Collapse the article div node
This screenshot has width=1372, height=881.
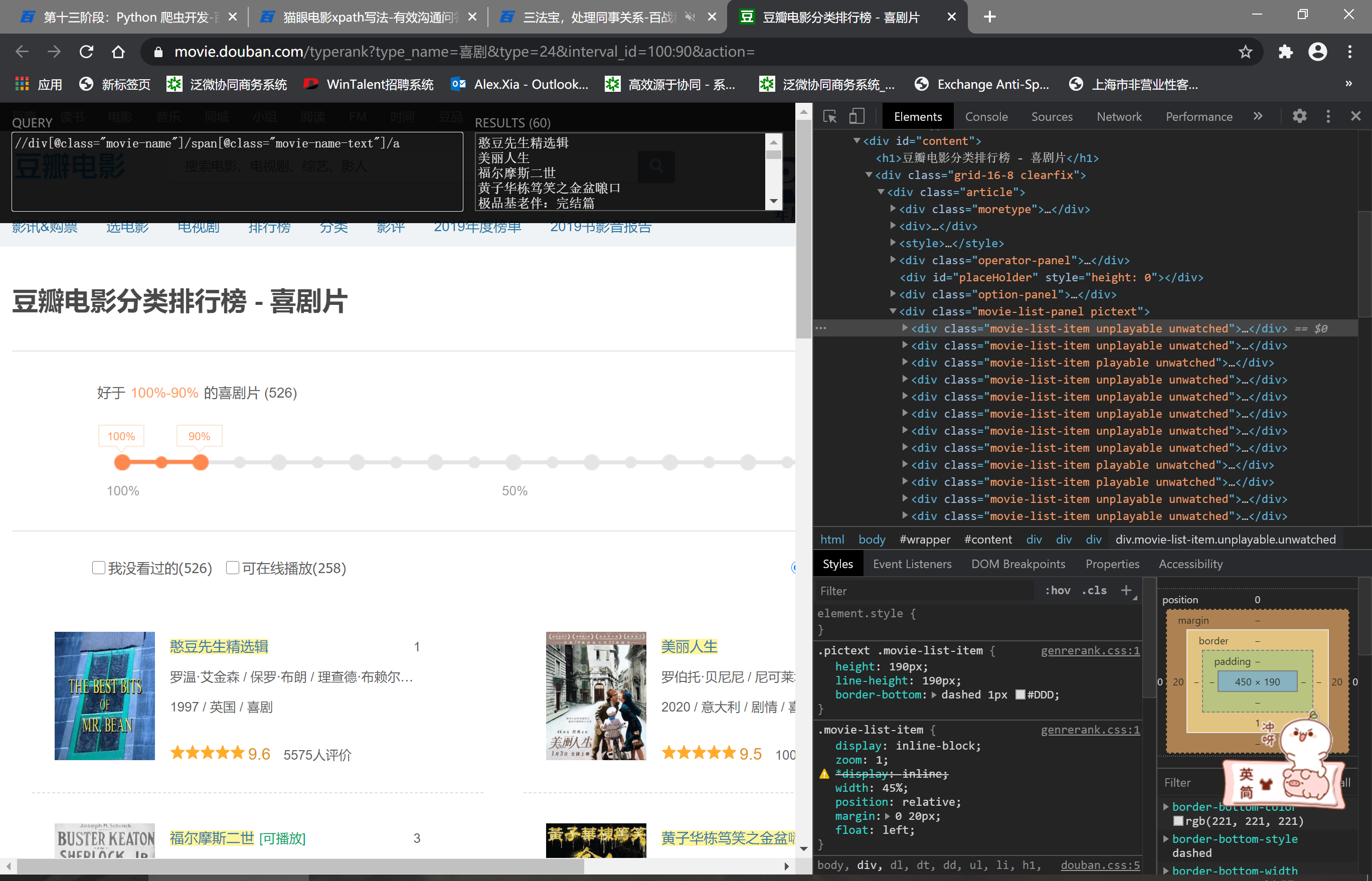[881, 192]
